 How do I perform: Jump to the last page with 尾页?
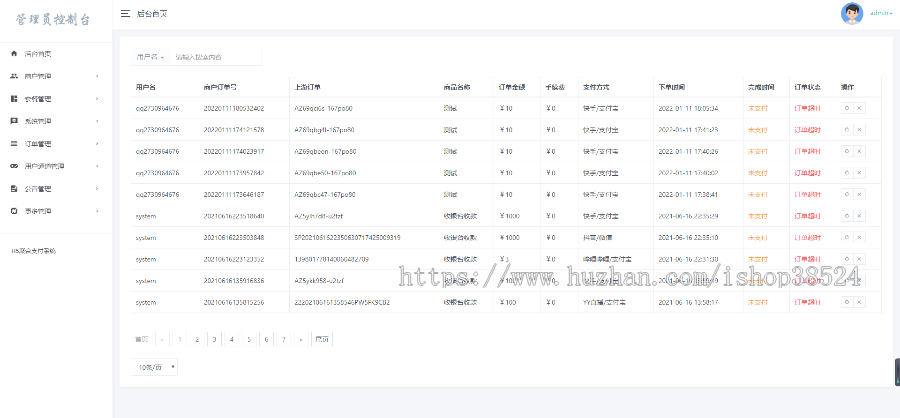322,339
